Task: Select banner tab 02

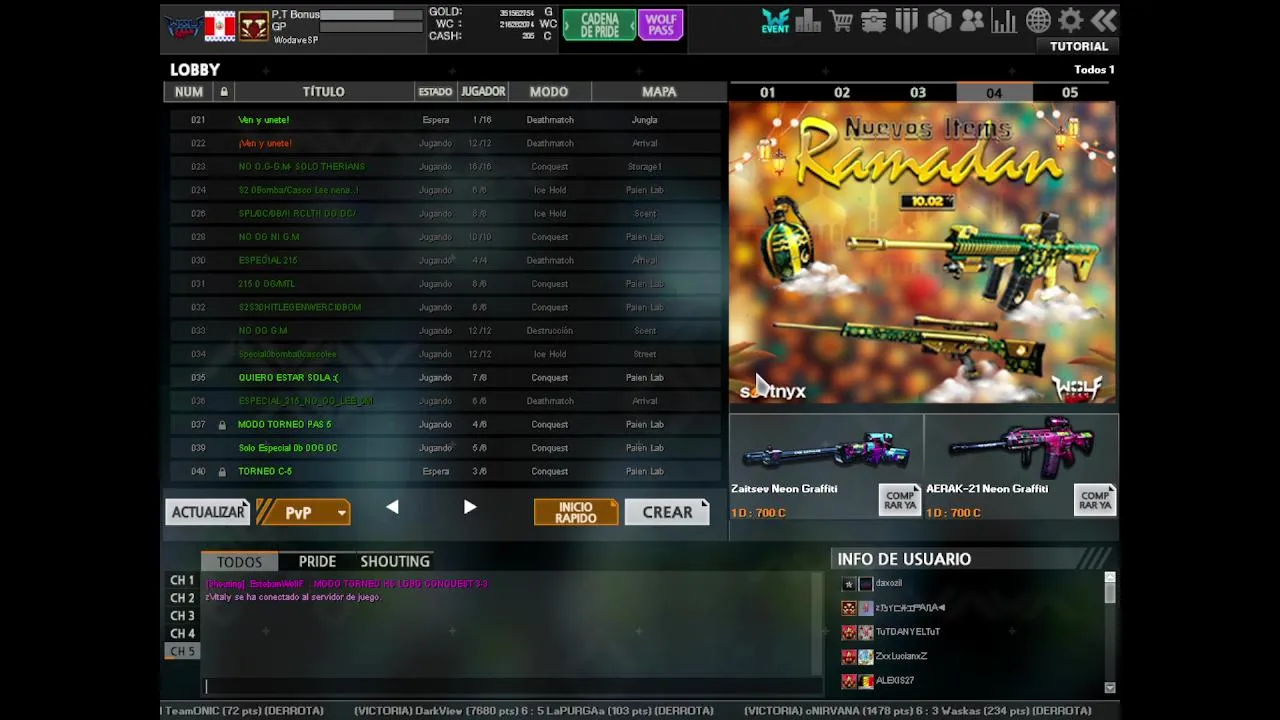Action: point(842,92)
